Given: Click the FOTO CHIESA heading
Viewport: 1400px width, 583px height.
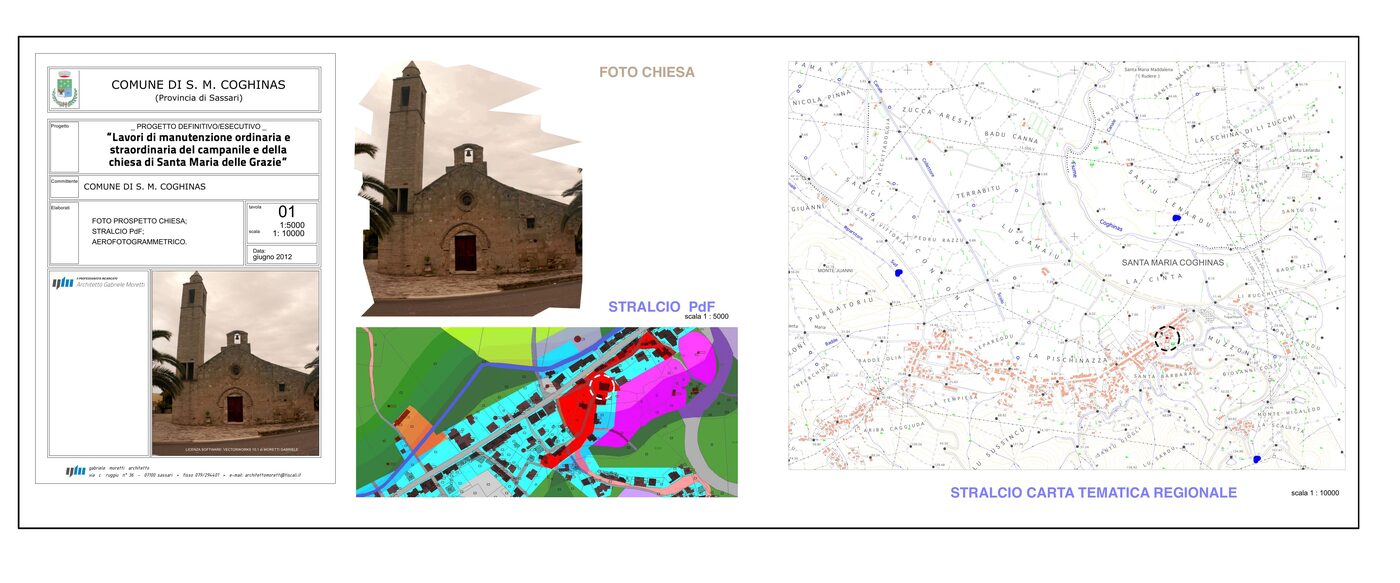Looking at the screenshot, I should pos(647,73).
